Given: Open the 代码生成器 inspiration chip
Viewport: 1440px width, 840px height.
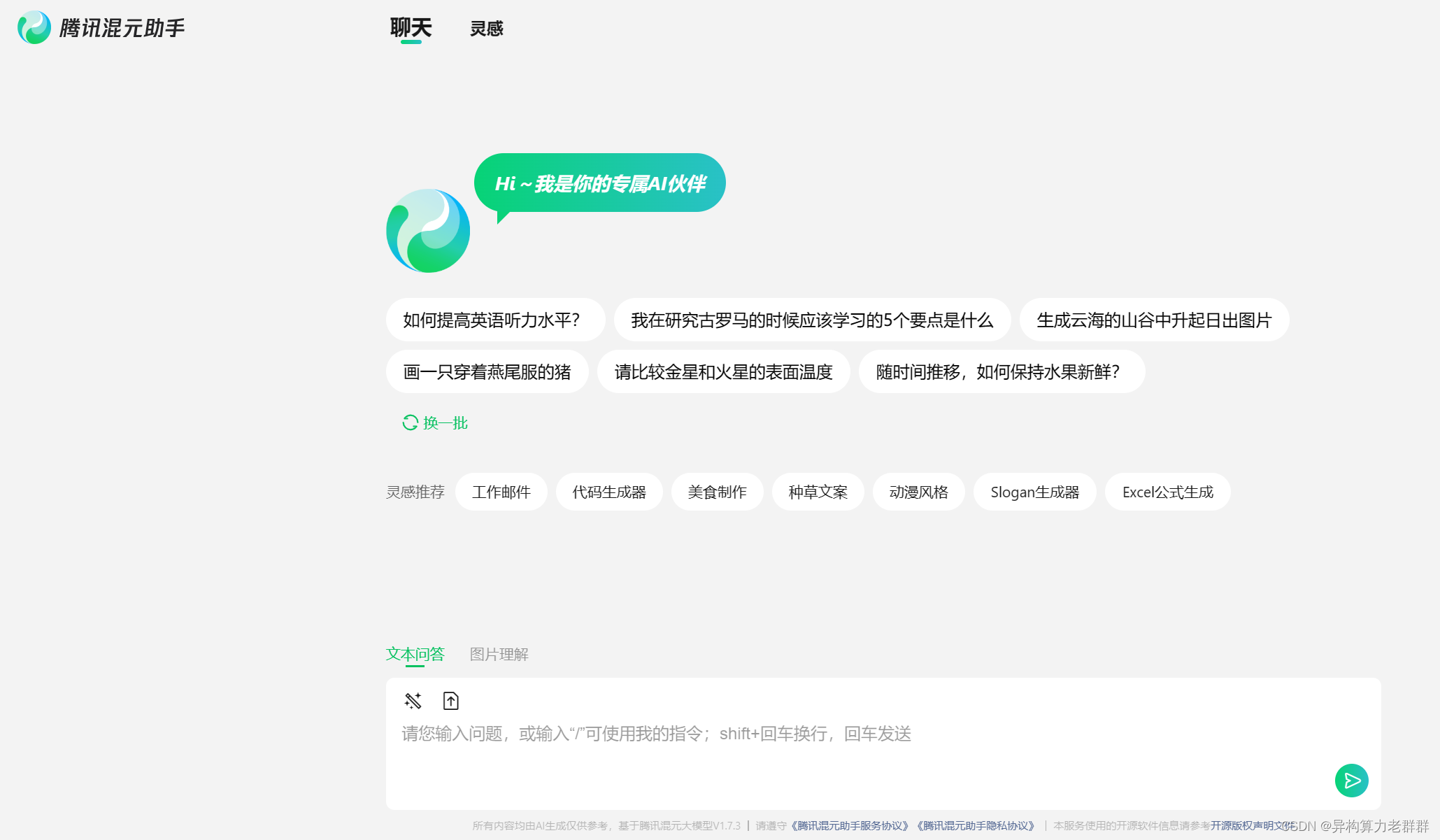Looking at the screenshot, I should point(608,492).
